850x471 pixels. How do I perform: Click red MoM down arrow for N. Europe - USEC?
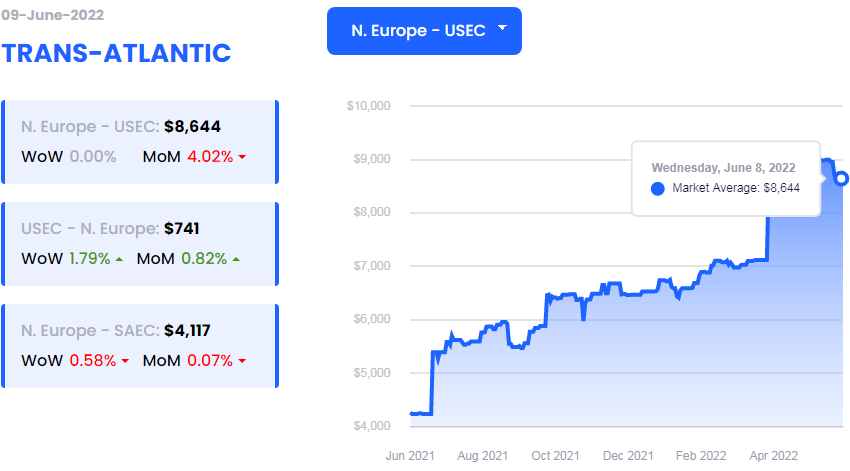point(242,157)
